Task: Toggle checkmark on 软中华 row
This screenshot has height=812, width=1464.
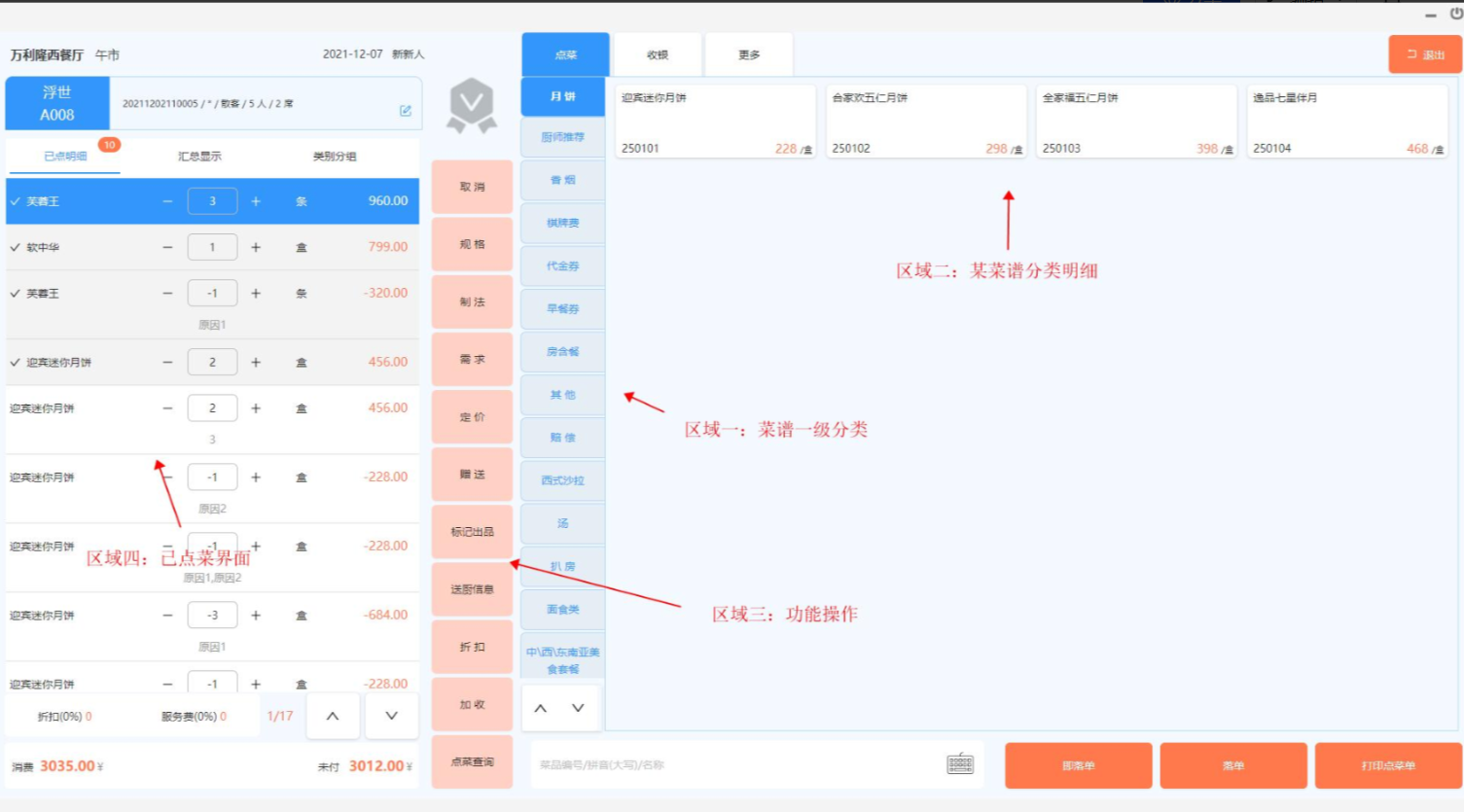Action: (16, 247)
